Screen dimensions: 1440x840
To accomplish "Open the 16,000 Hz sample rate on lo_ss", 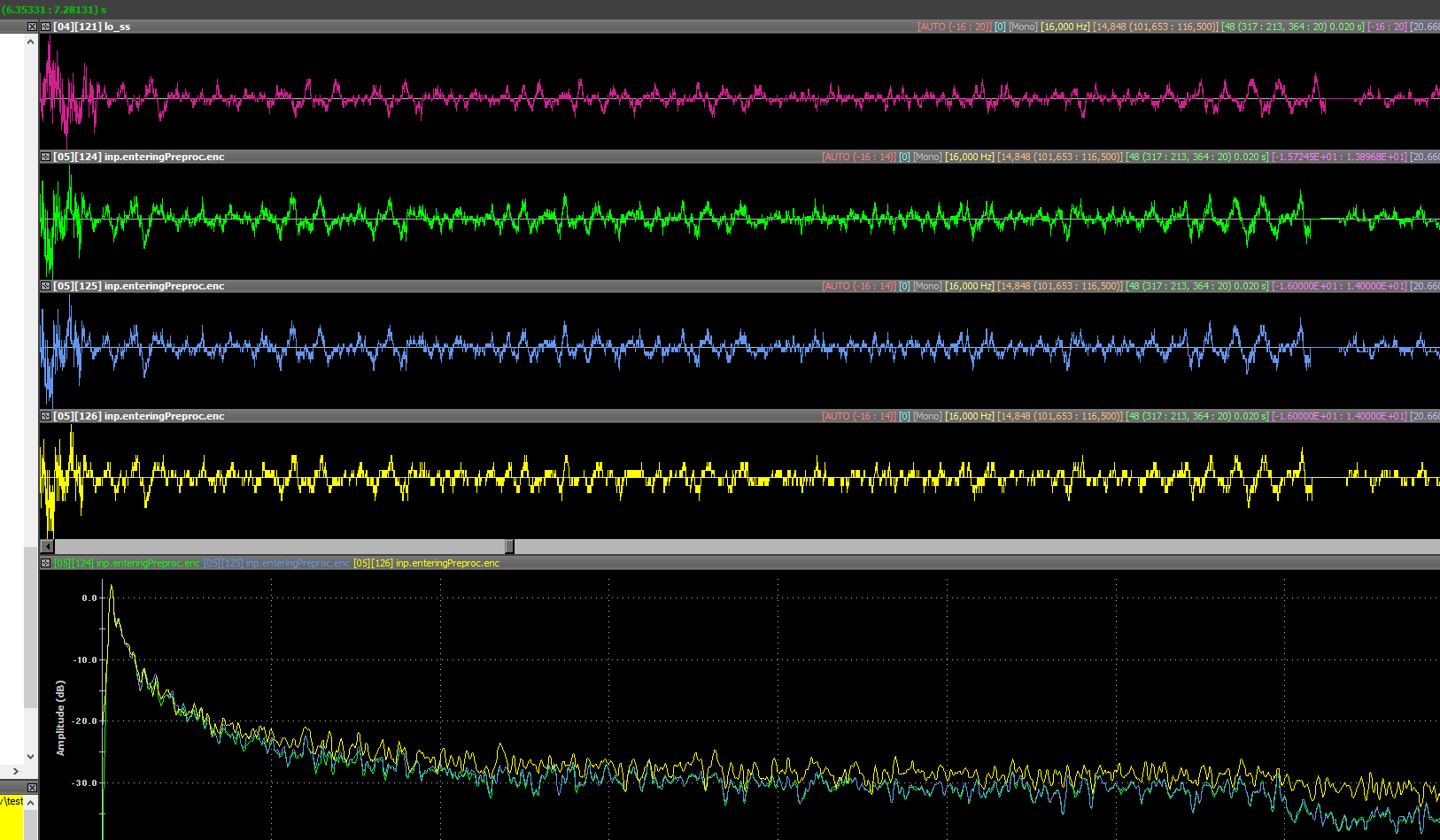I will 1065,27.
